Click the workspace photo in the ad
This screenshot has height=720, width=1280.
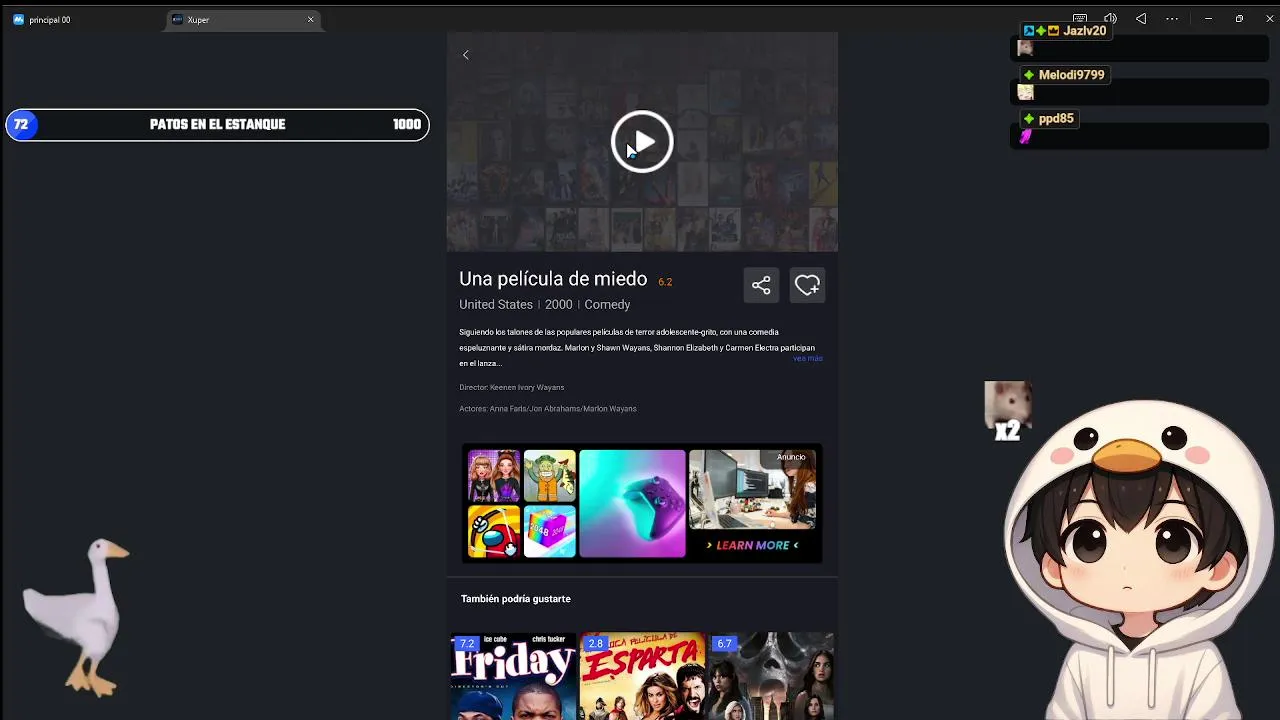[x=752, y=489]
